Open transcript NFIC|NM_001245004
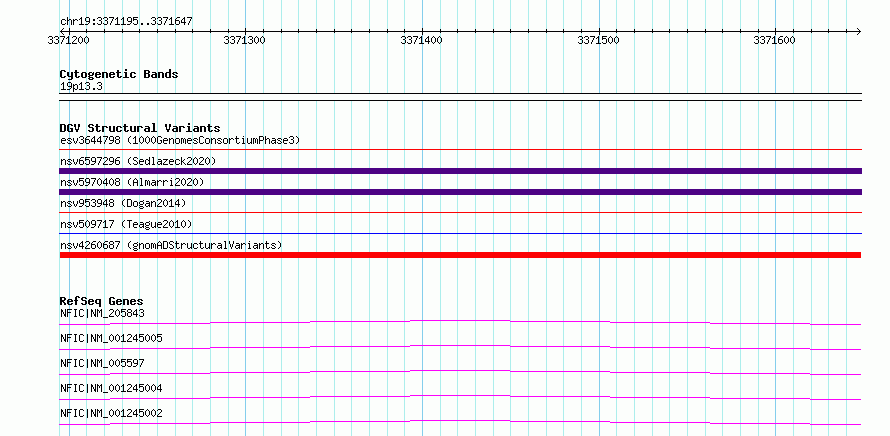This screenshot has width=890, height=436. [111, 388]
